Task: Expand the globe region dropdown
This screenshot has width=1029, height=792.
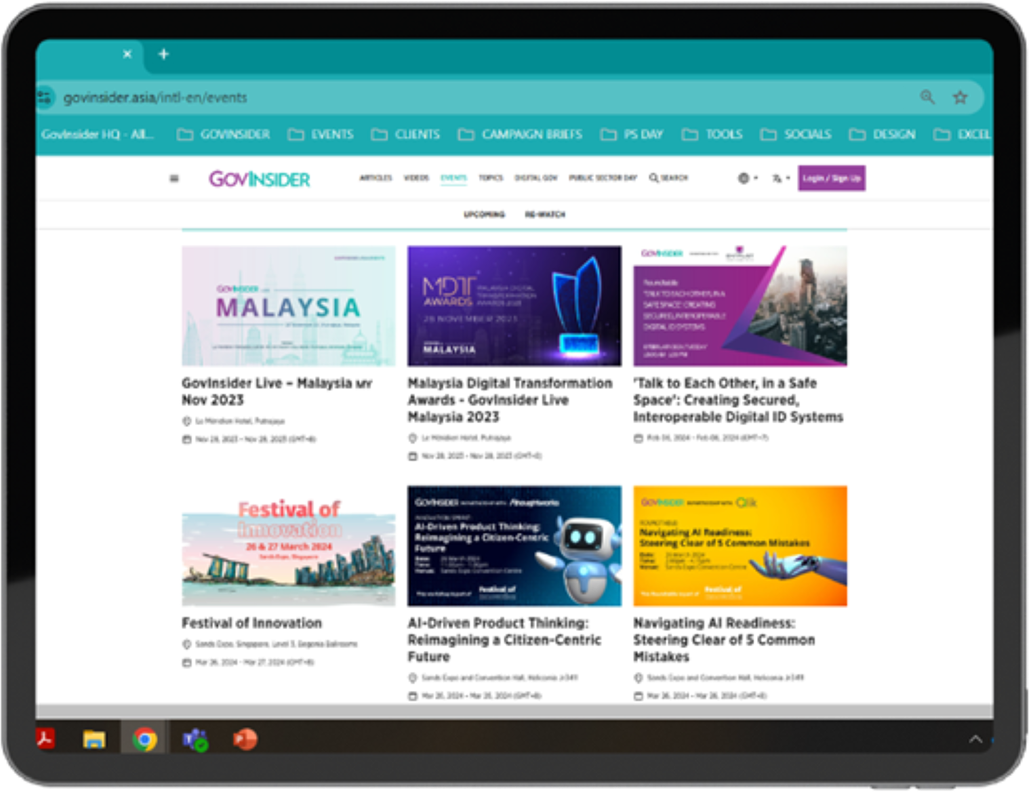Action: pyautogui.click(x=746, y=178)
